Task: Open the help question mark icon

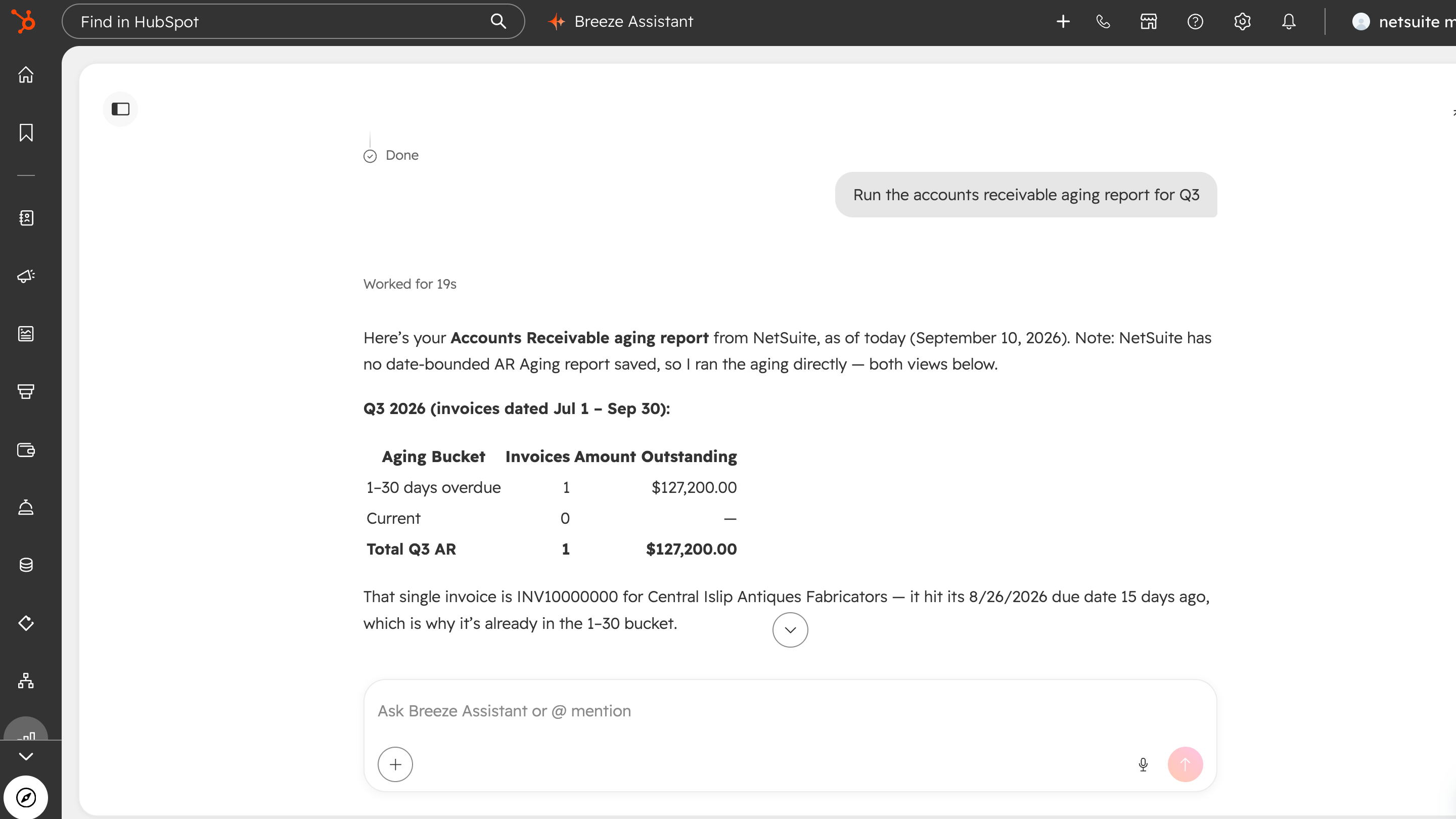Action: [1196, 21]
